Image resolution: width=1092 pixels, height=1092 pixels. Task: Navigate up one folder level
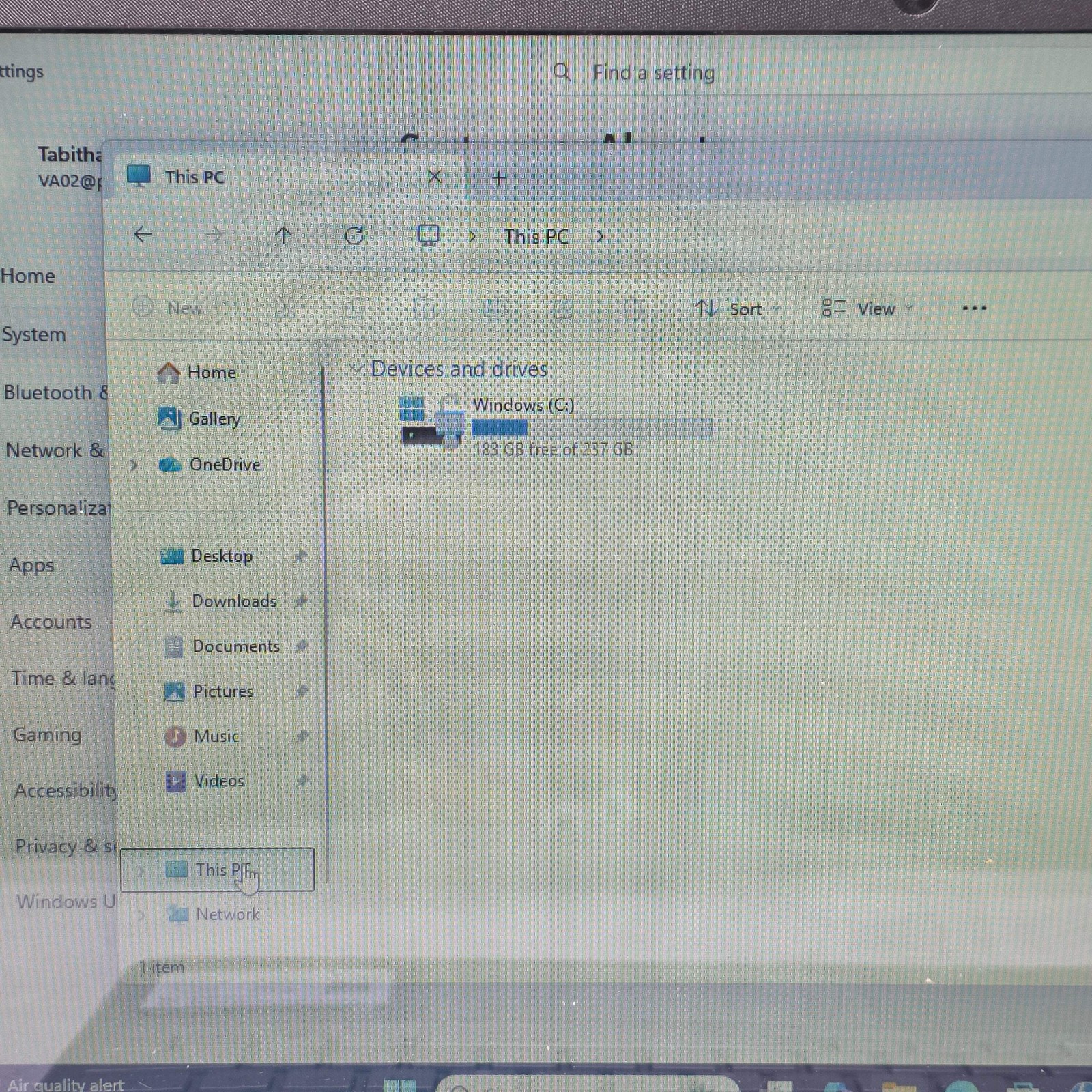283,236
